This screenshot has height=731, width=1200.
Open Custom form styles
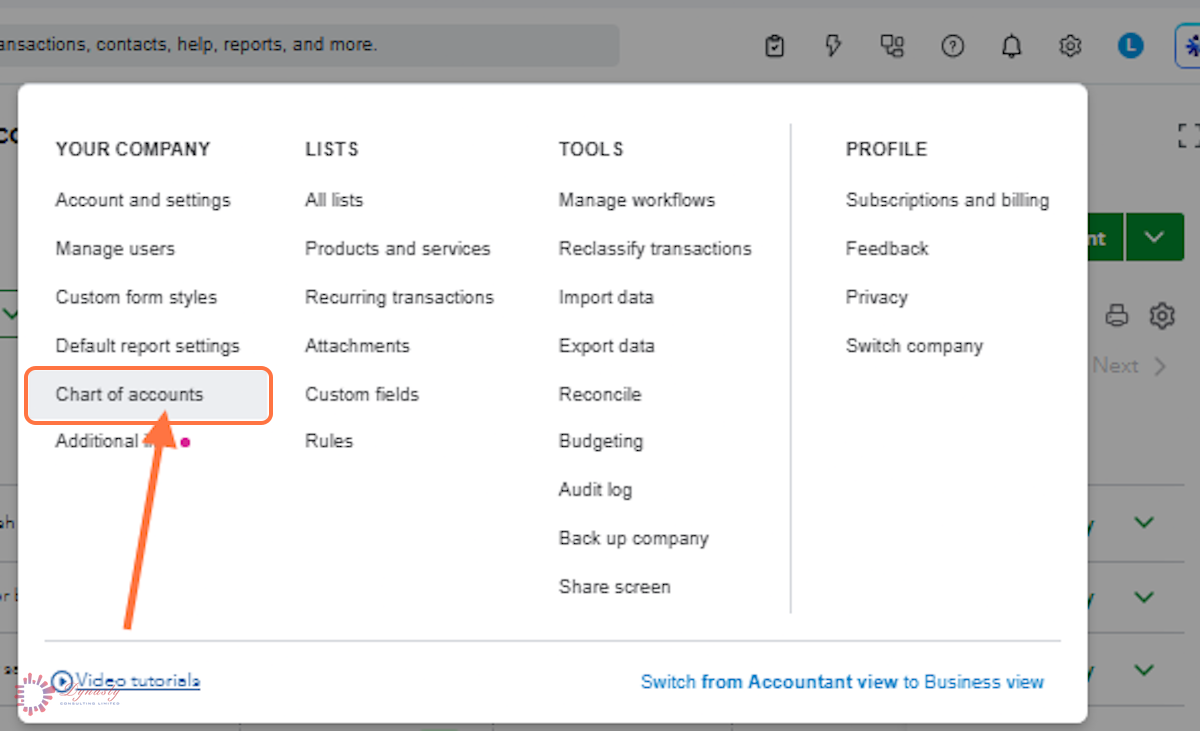(136, 297)
